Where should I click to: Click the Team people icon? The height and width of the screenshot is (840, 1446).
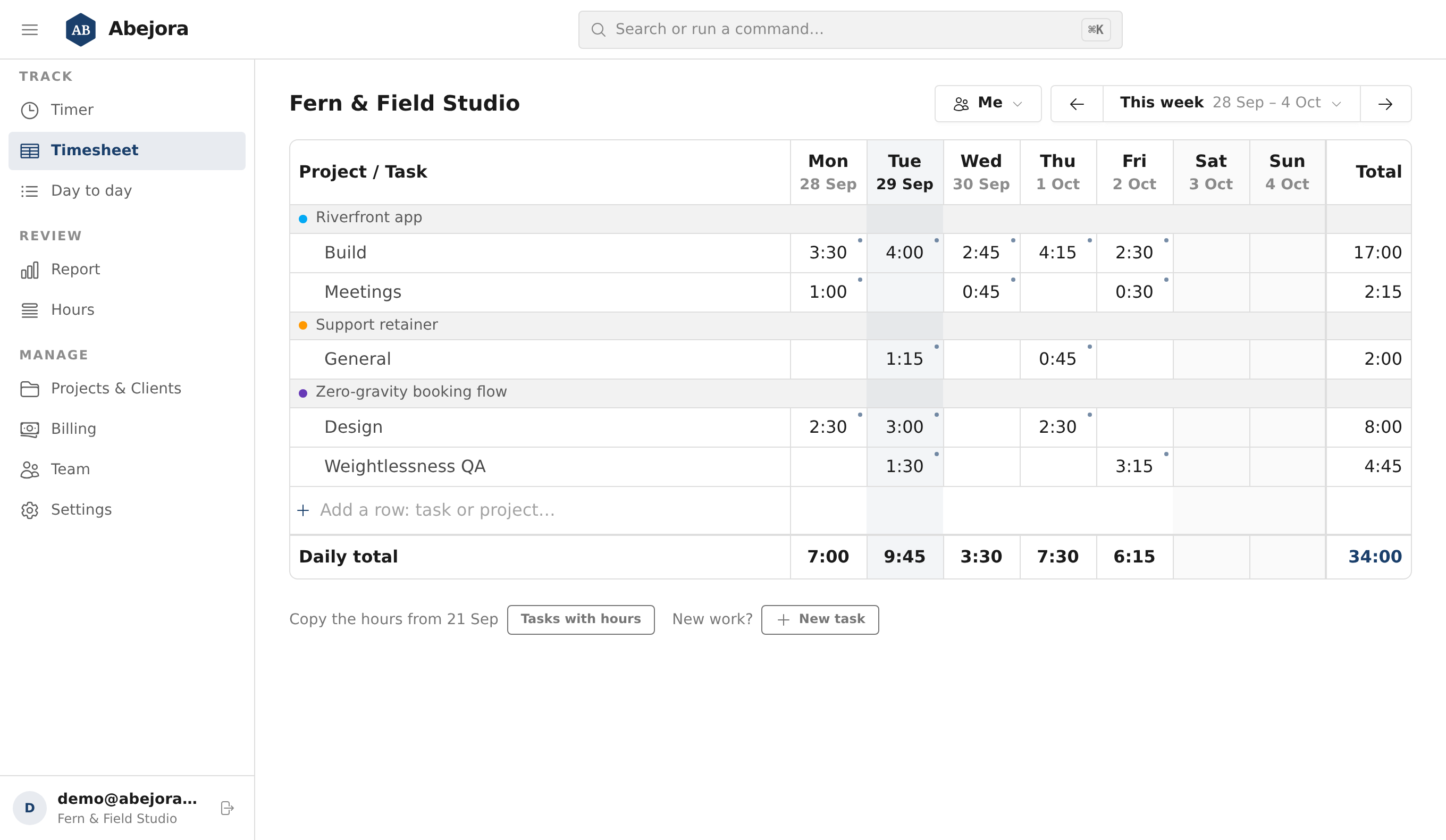[30, 469]
